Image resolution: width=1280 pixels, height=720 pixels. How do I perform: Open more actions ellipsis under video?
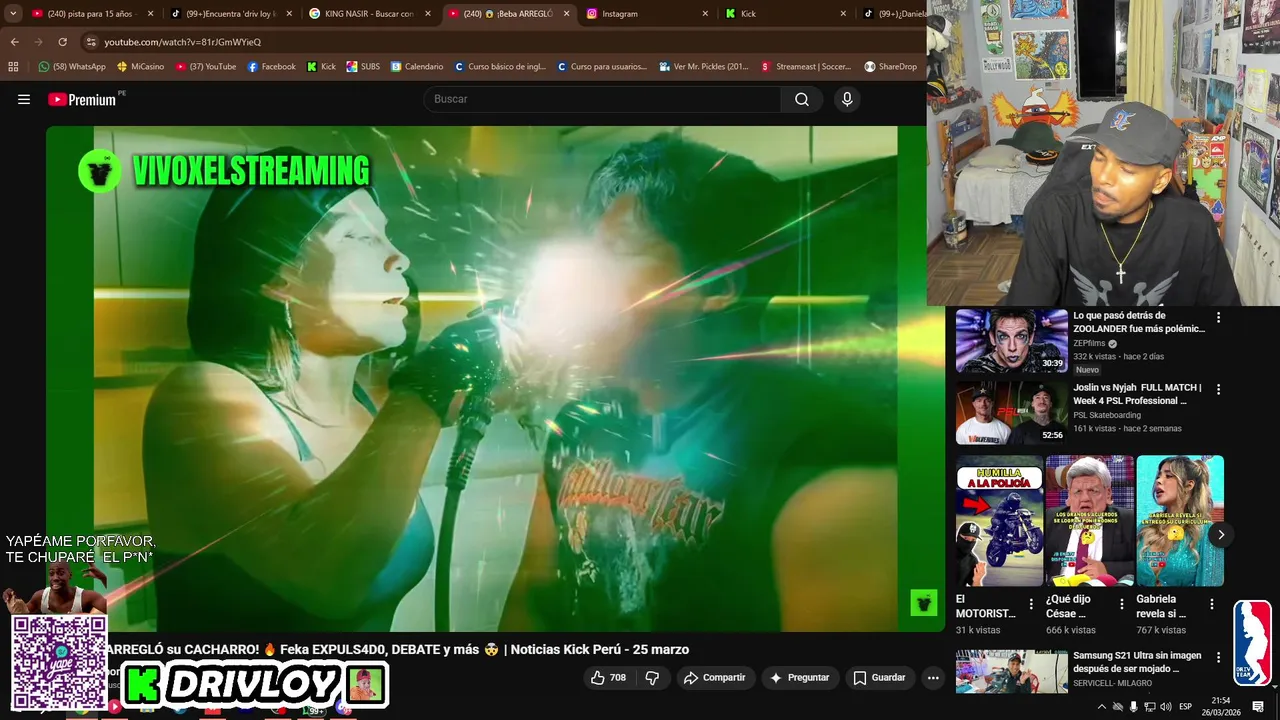click(933, 678)
